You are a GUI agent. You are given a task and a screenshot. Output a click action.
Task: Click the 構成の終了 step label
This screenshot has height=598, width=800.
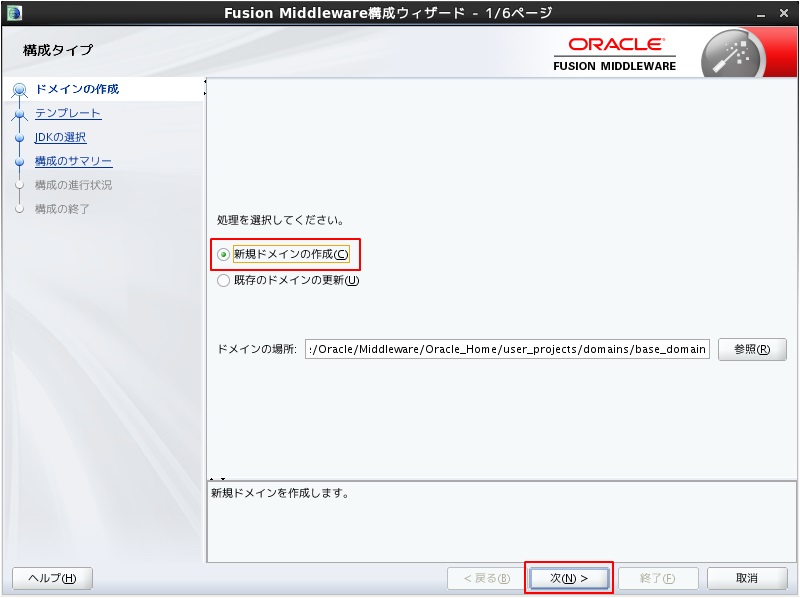[x=62, y=209]
